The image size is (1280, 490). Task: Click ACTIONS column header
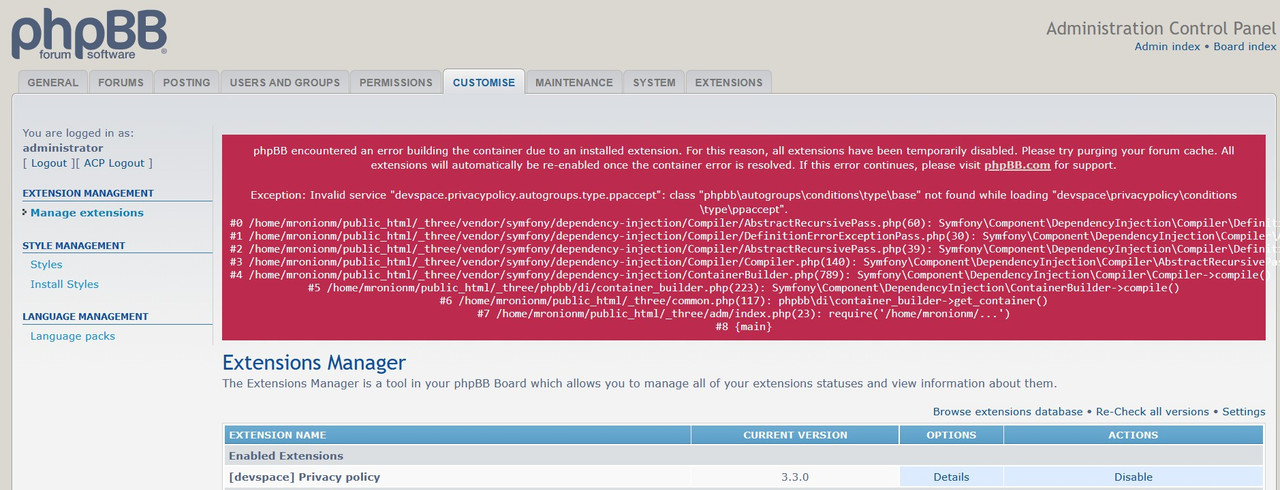click(x=1133, y=435)
